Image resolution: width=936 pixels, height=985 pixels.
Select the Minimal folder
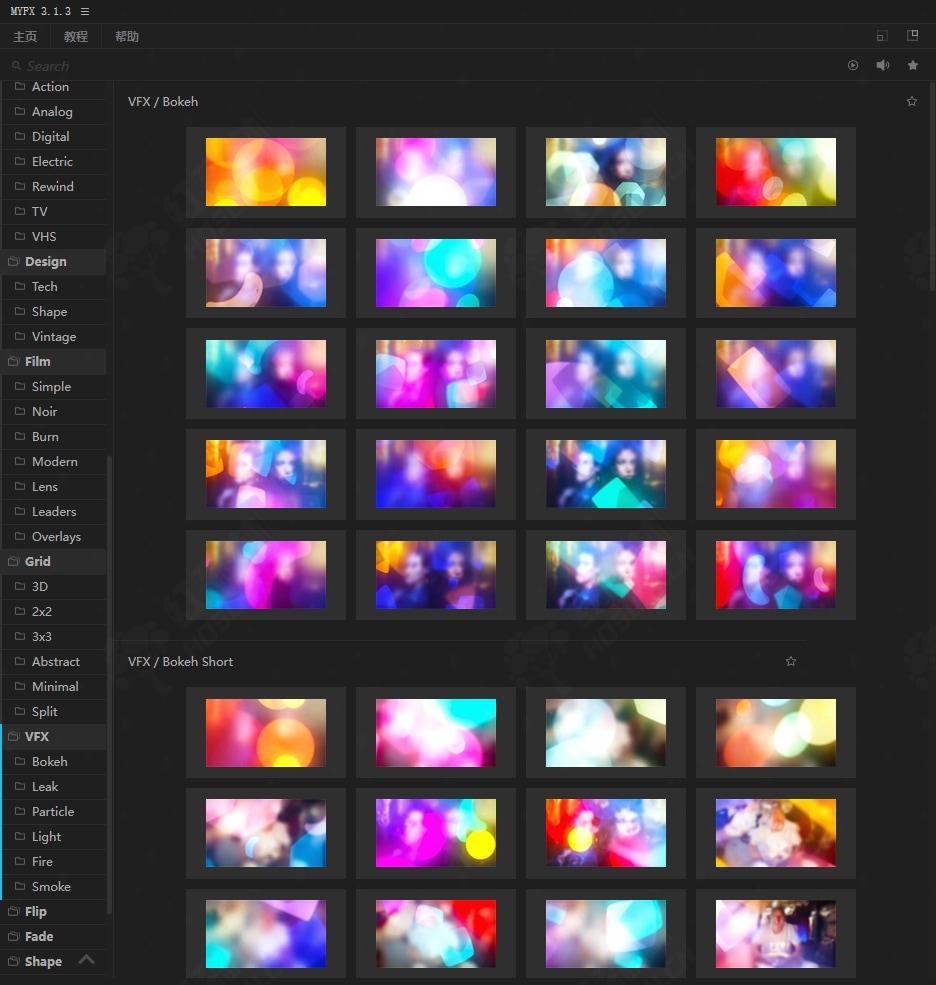[x=54, y=686]
